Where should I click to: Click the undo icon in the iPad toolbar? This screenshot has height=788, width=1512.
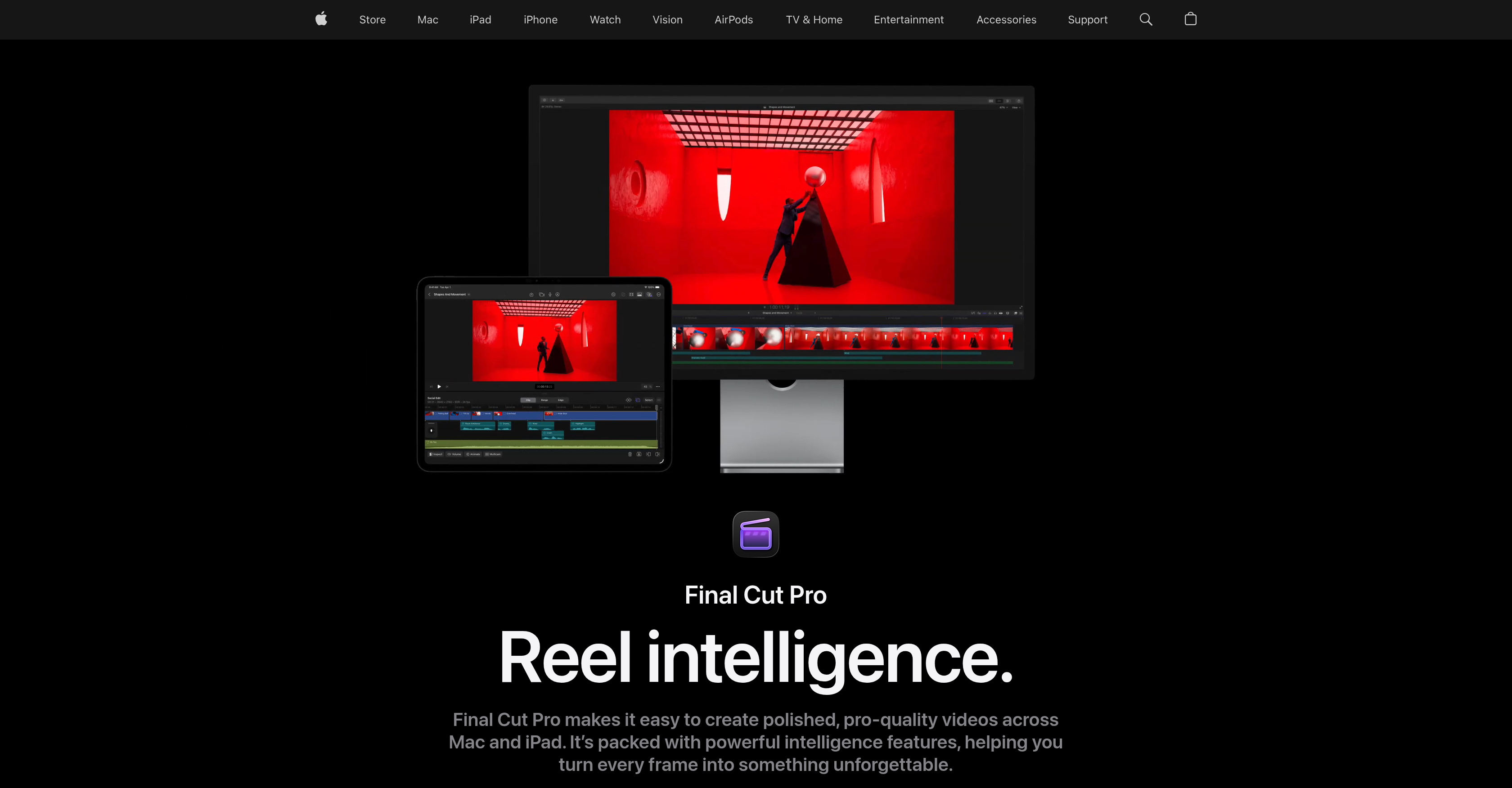(613, 295)
